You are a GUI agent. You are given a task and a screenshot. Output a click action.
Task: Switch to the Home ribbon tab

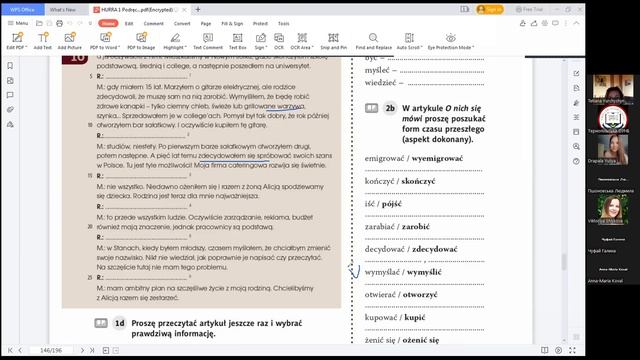pyautogui.click(x=108, y=23)
